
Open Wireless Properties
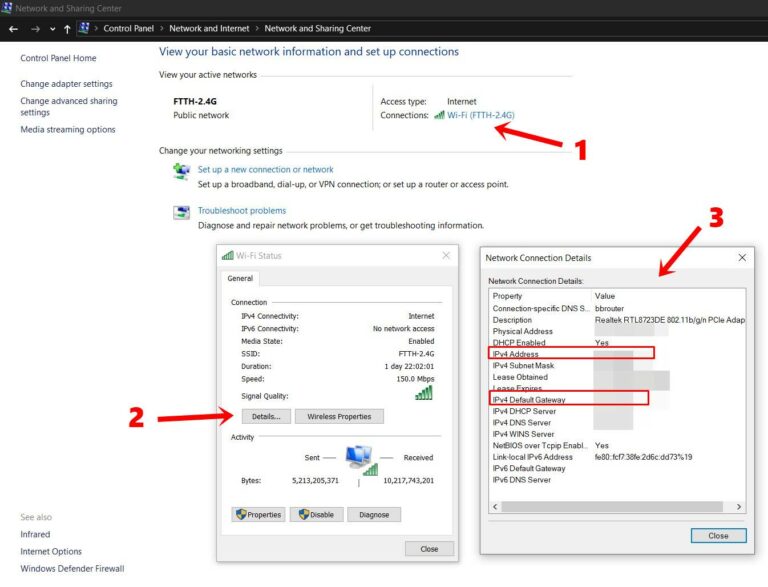339,417
